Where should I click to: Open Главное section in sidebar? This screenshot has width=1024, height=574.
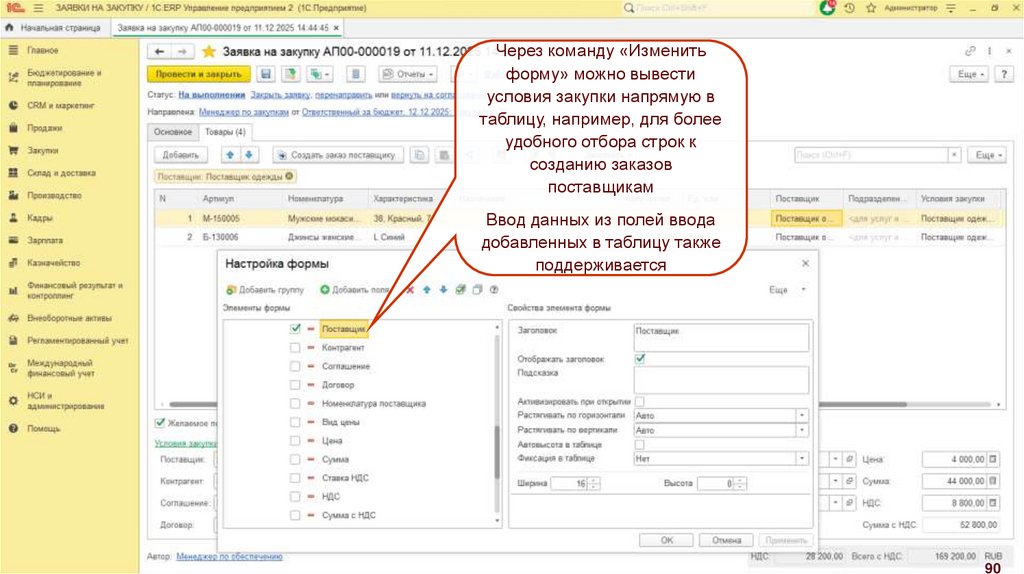42,50
